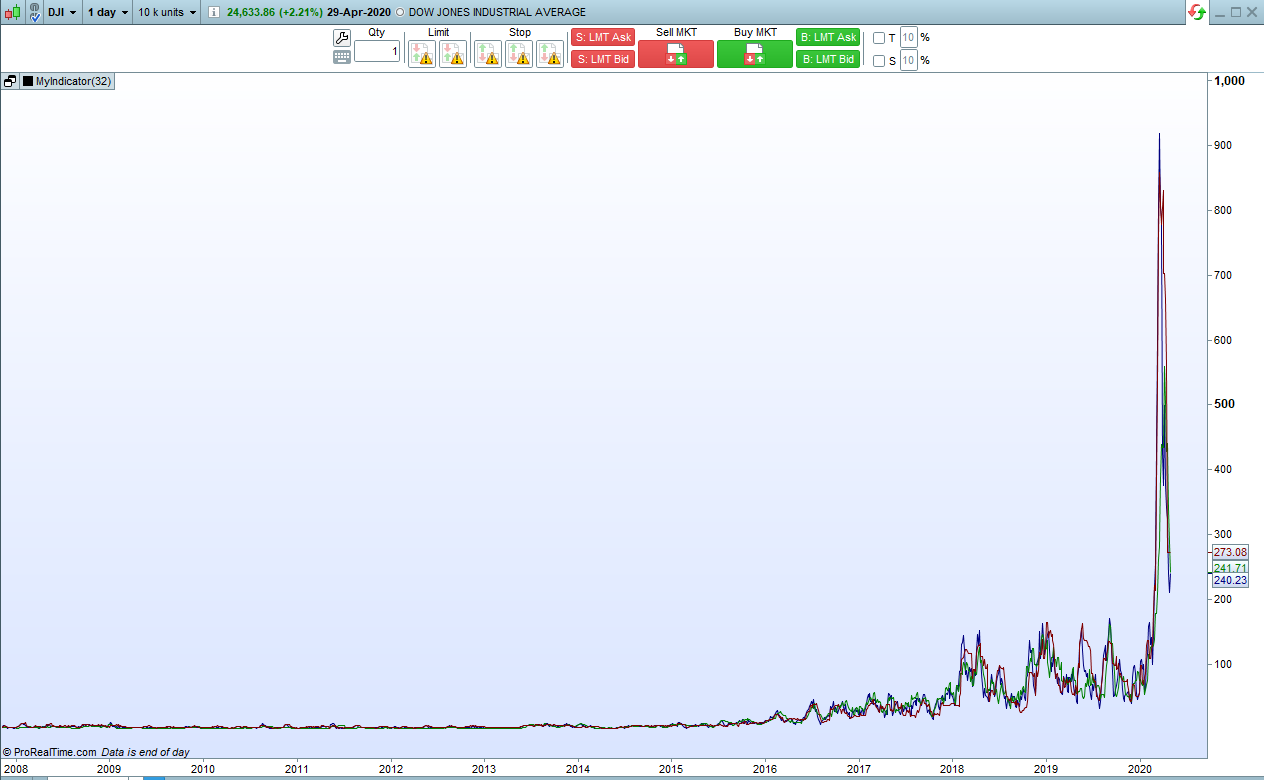
Task: Maximize the chart window
Action: (1236, 12)
